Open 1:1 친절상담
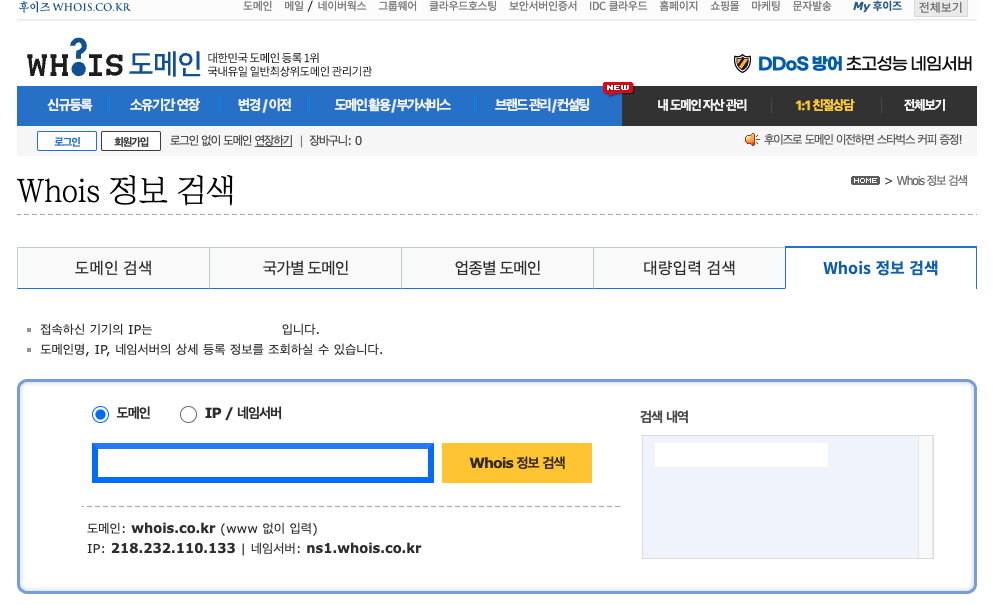Viewport: 993px width, 605px height. 825,105
